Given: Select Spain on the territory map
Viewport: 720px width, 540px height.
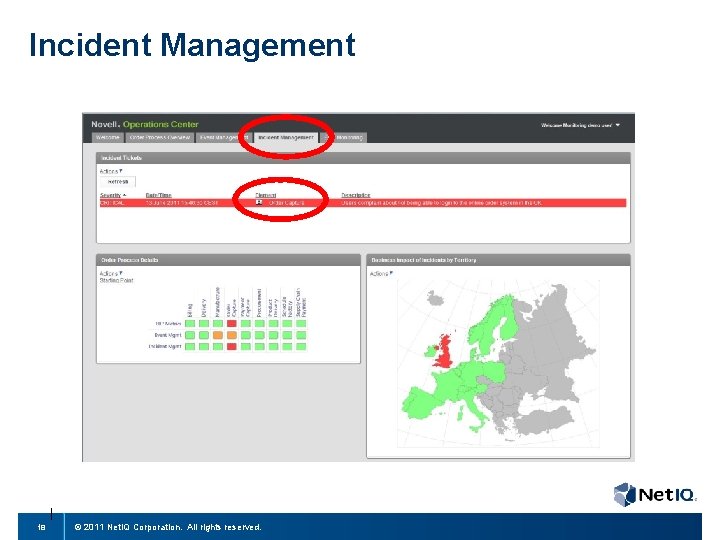Looking at the screenshot, I should pyautogui.click(x=419, y=402).
